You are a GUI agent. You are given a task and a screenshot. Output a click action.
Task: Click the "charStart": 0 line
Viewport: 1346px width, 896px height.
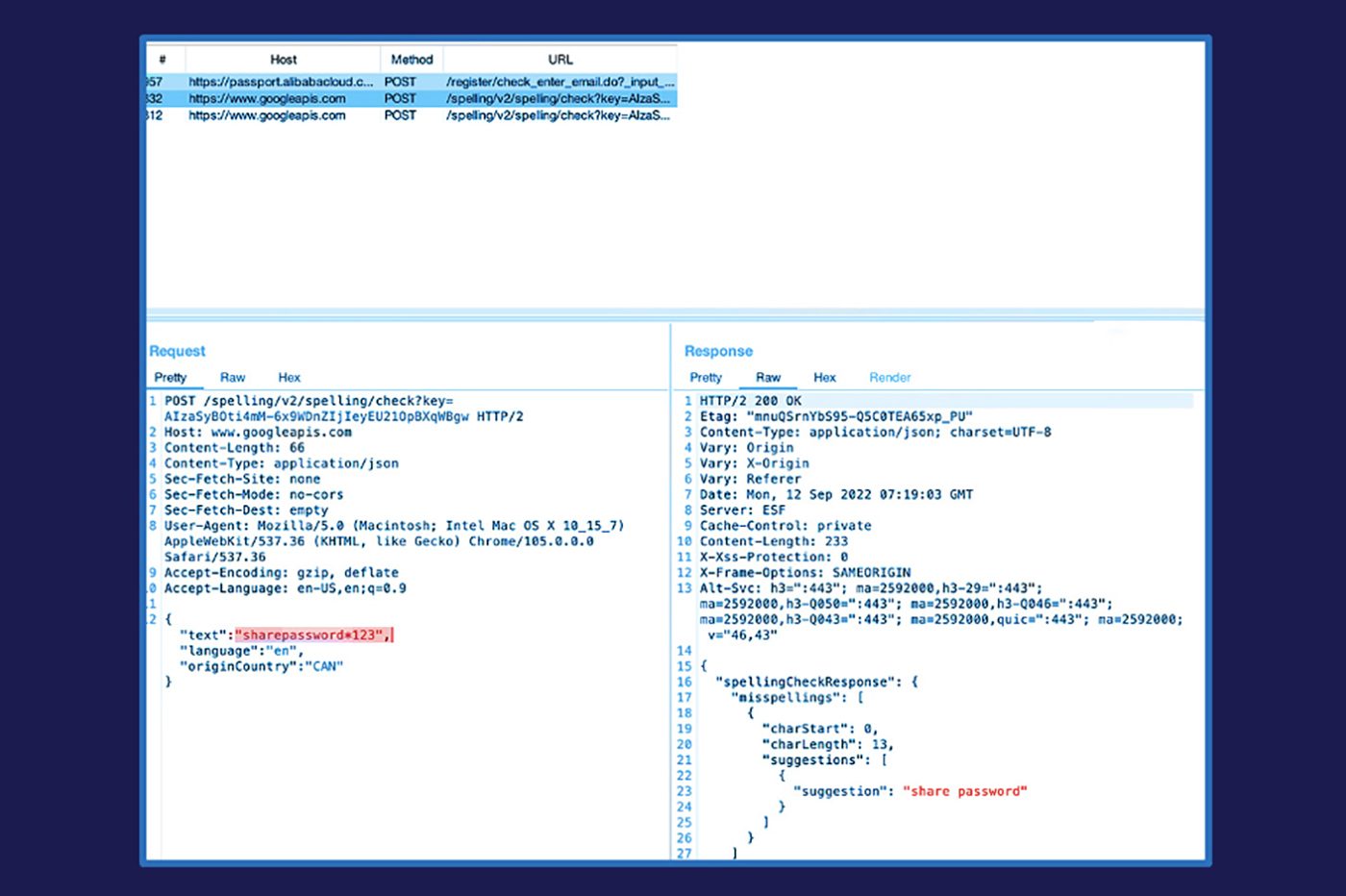820,729
